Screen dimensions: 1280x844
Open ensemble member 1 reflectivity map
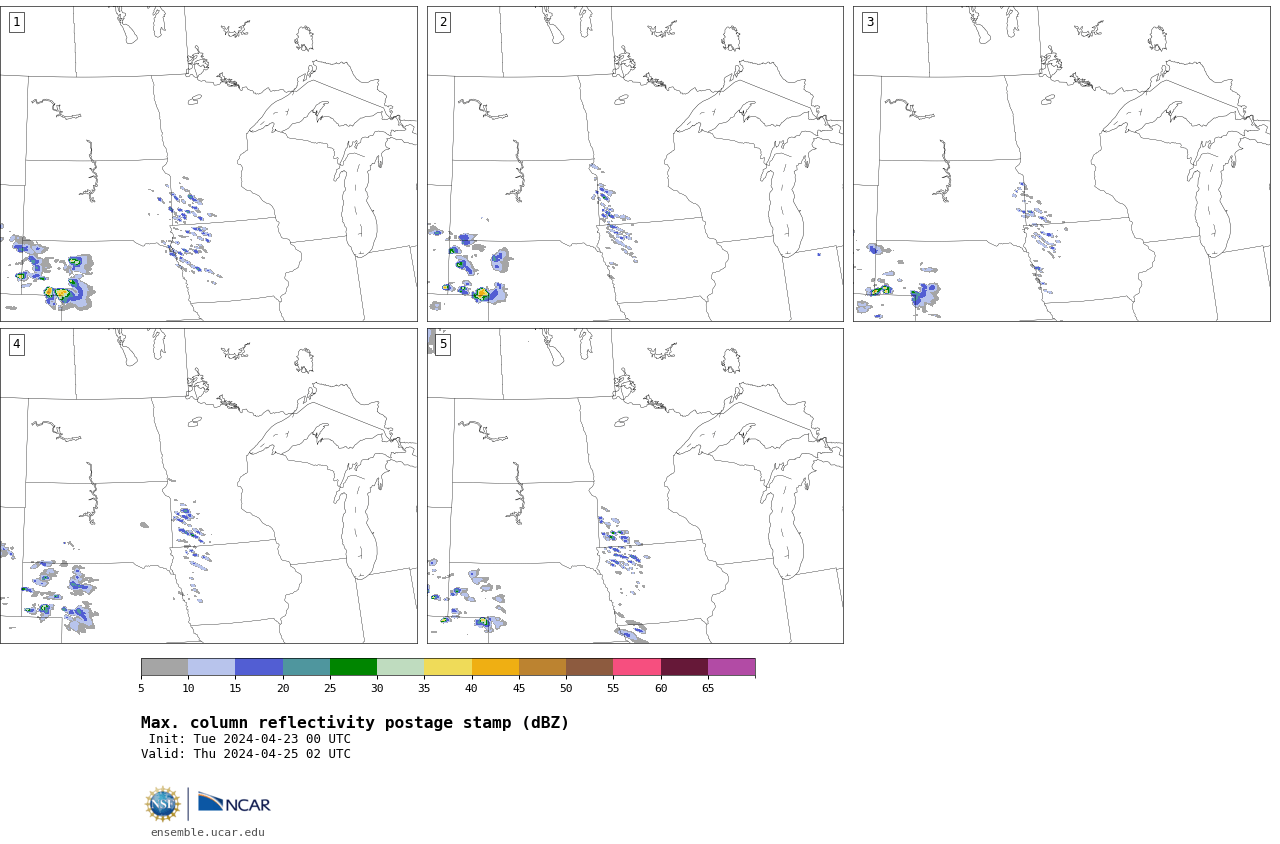pos(208,164)
